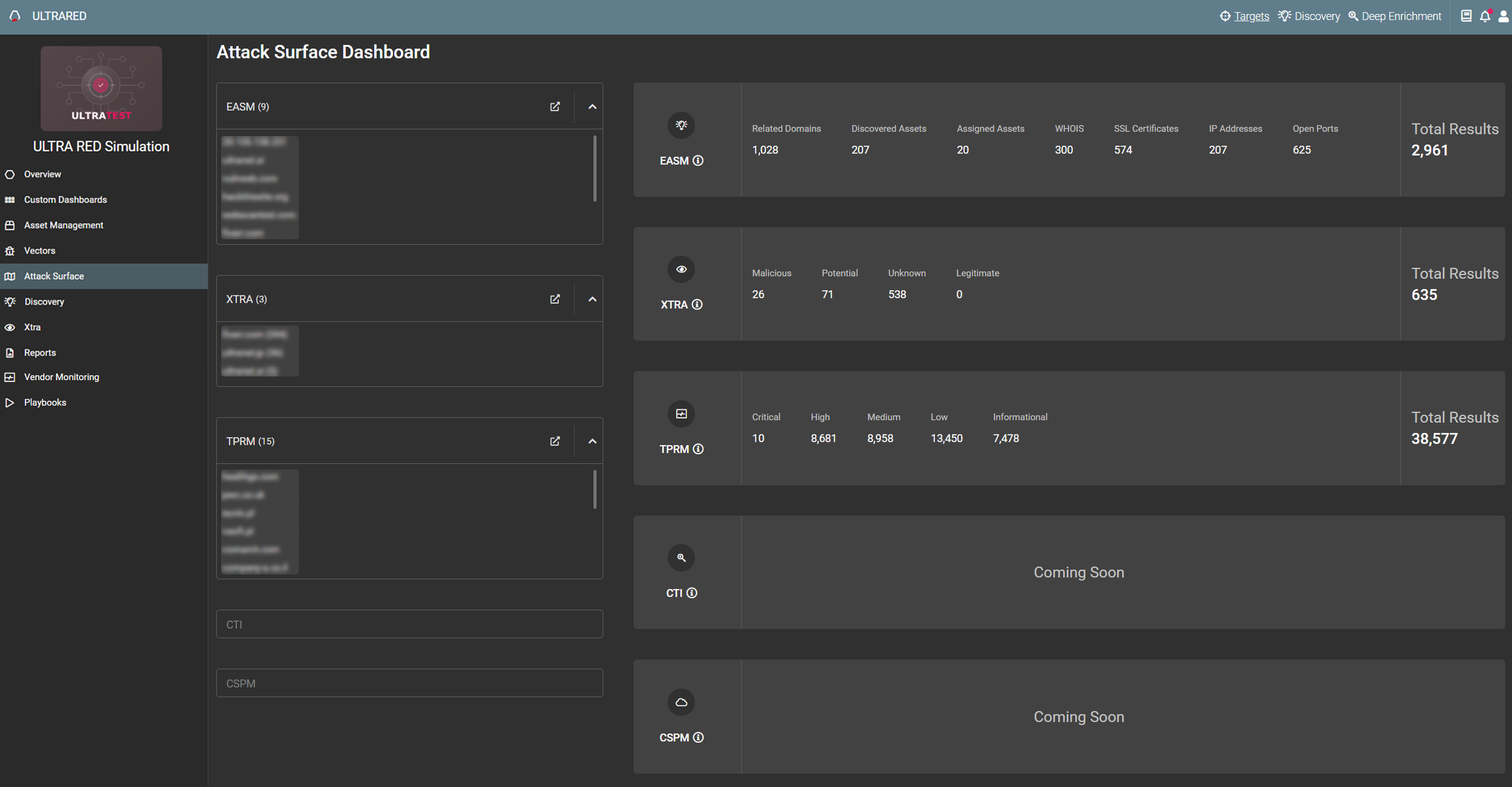Click Critical value 10
Viewport: 1512px width, 787px height.
758,438
